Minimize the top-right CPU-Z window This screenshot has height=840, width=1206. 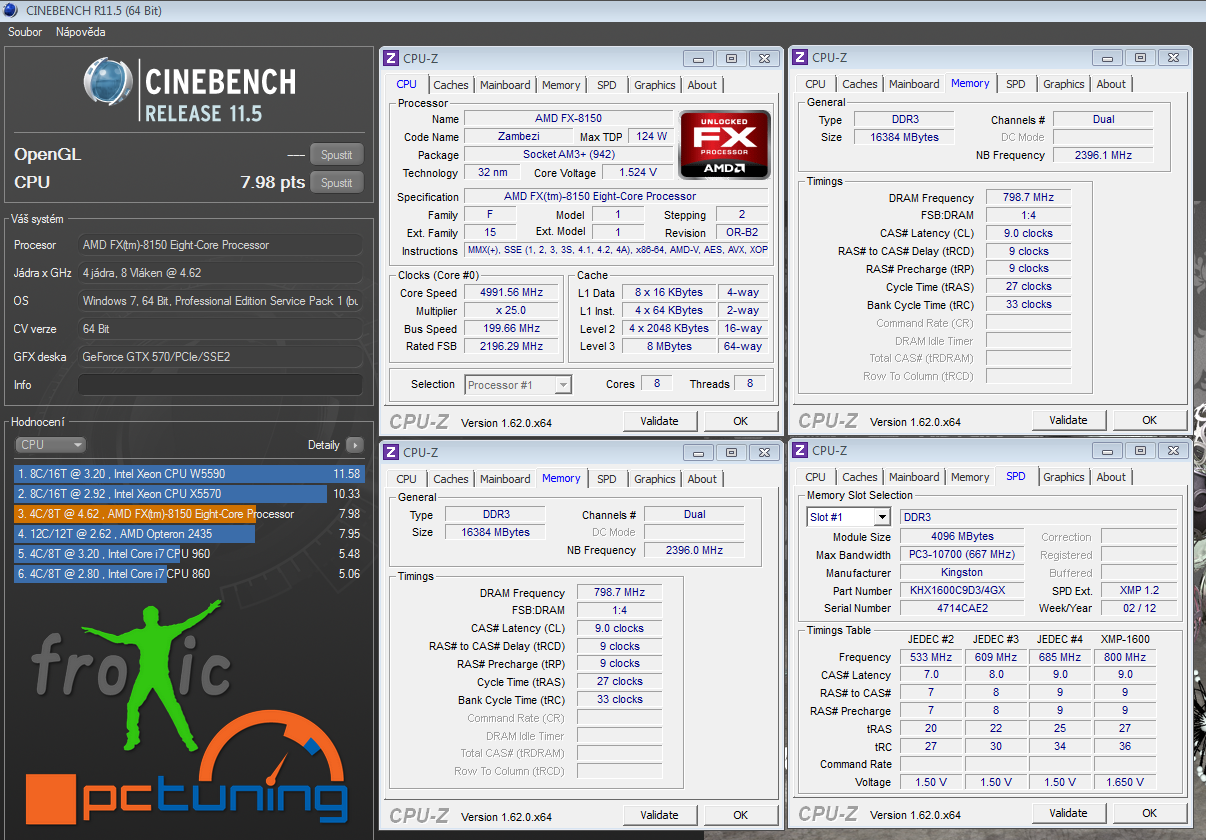1107,58
